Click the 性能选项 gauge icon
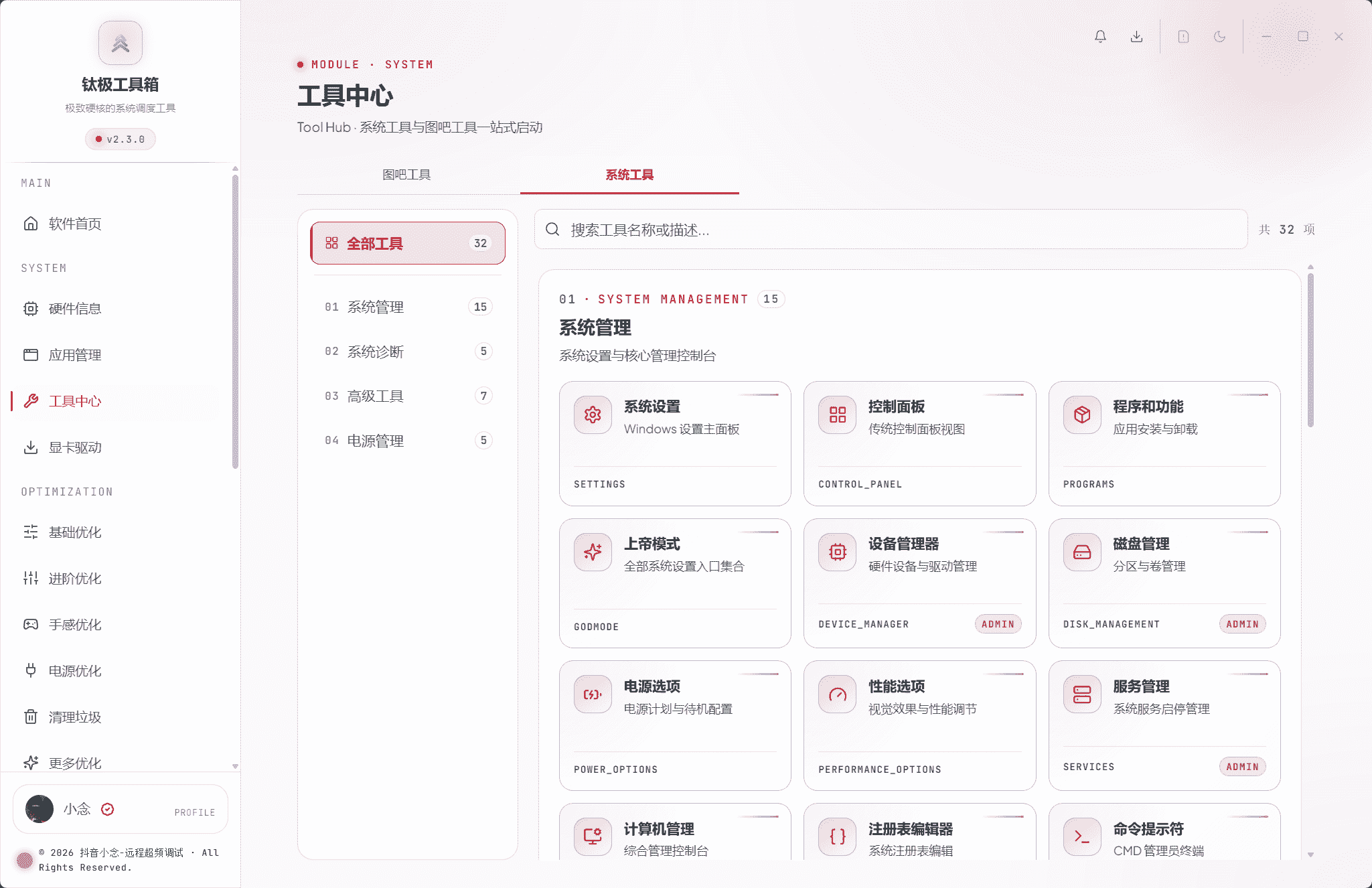 pyautogui.click(x=837, y=694)
